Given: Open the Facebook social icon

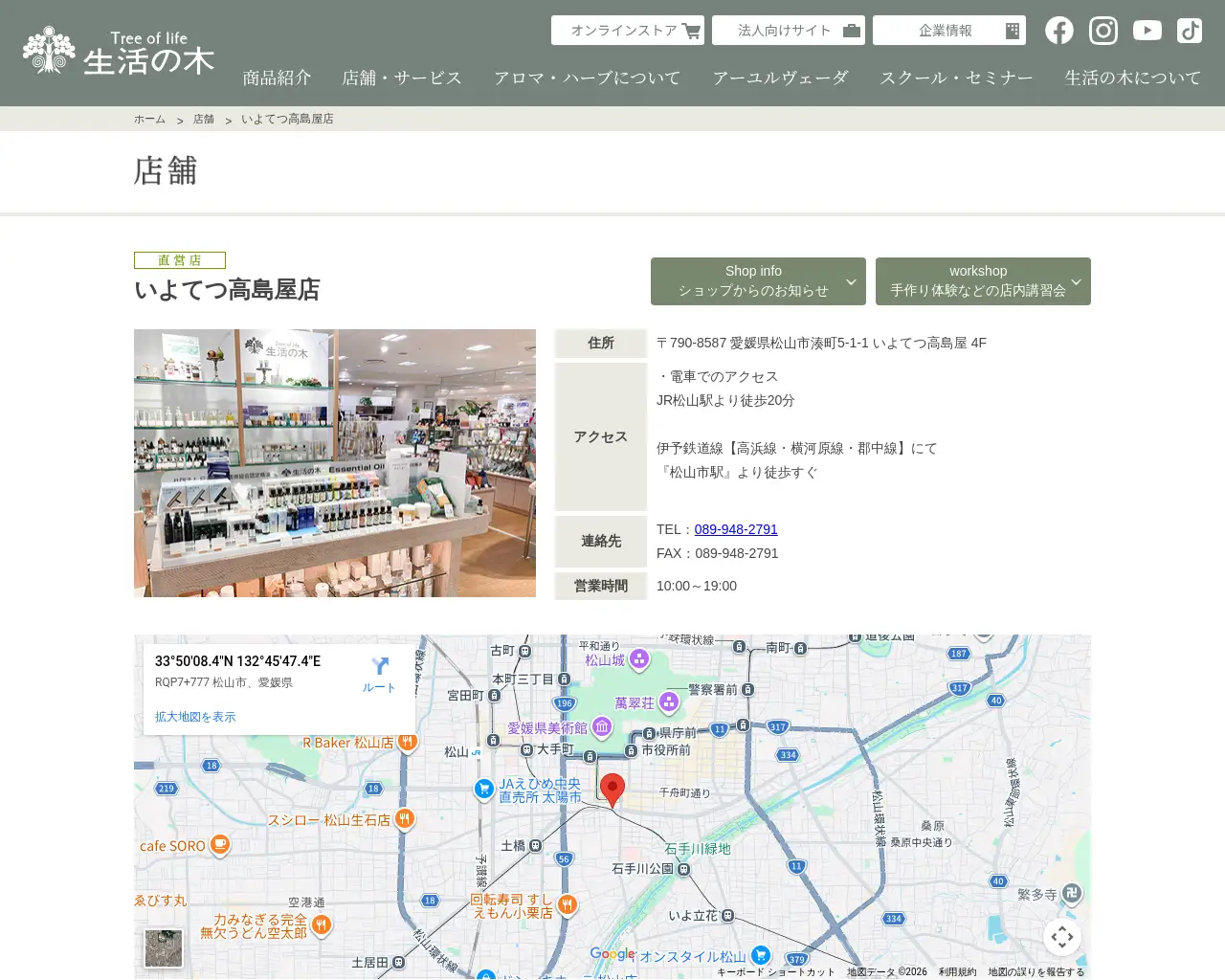Looking at the screenshot, I should point(1059,30).
